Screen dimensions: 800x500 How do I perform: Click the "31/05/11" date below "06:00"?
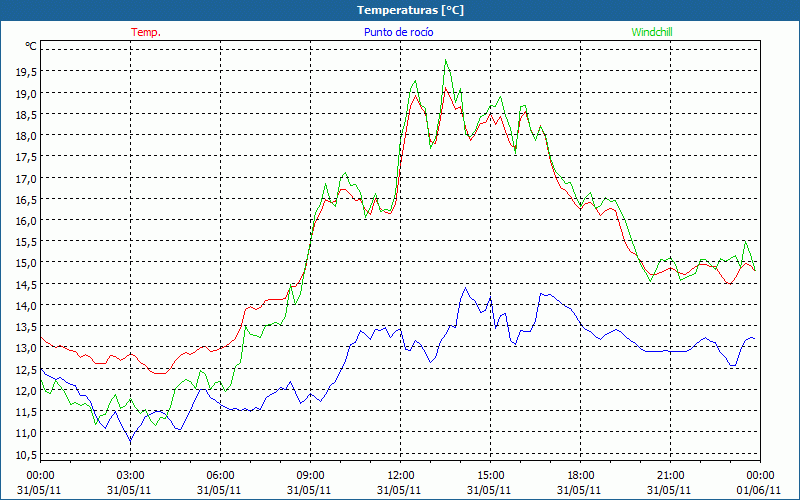219,490
